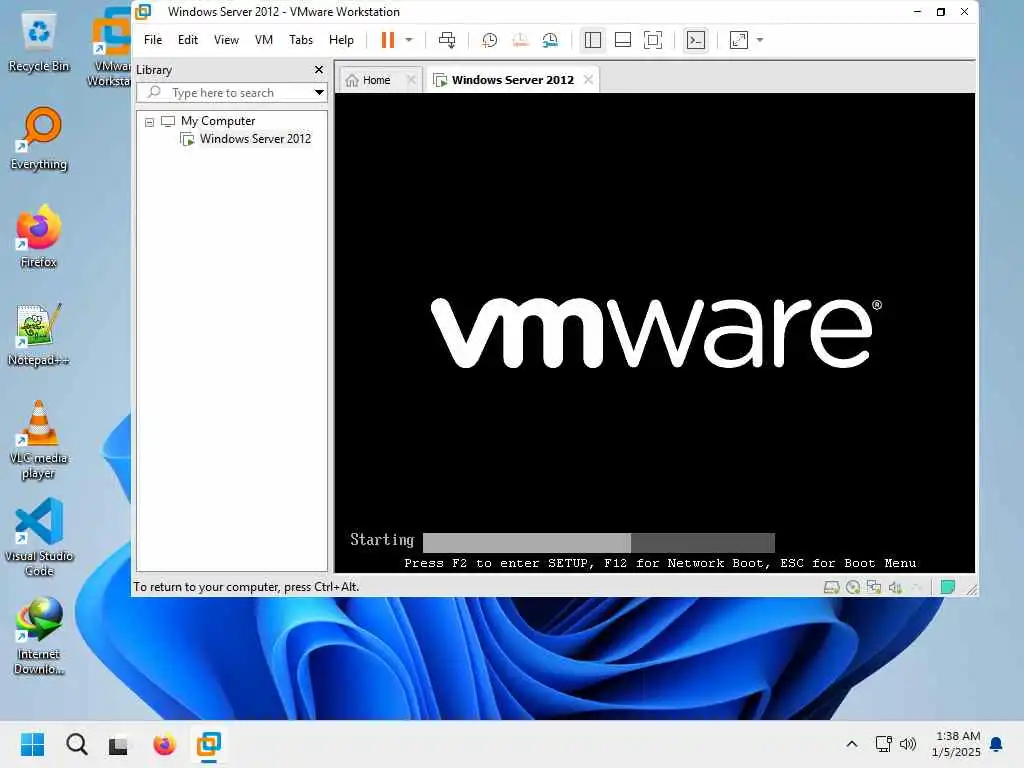Click the Starting boot progress bar

pos(599,542)
